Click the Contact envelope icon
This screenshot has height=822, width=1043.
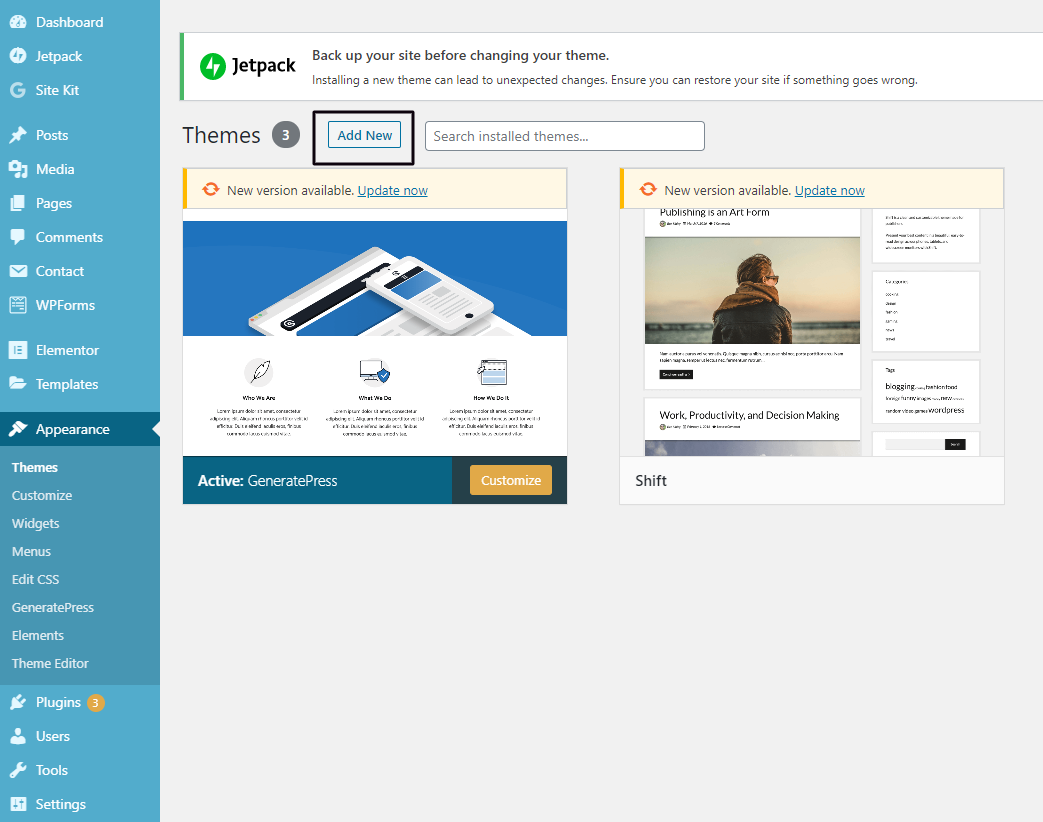tap(18, 271)
